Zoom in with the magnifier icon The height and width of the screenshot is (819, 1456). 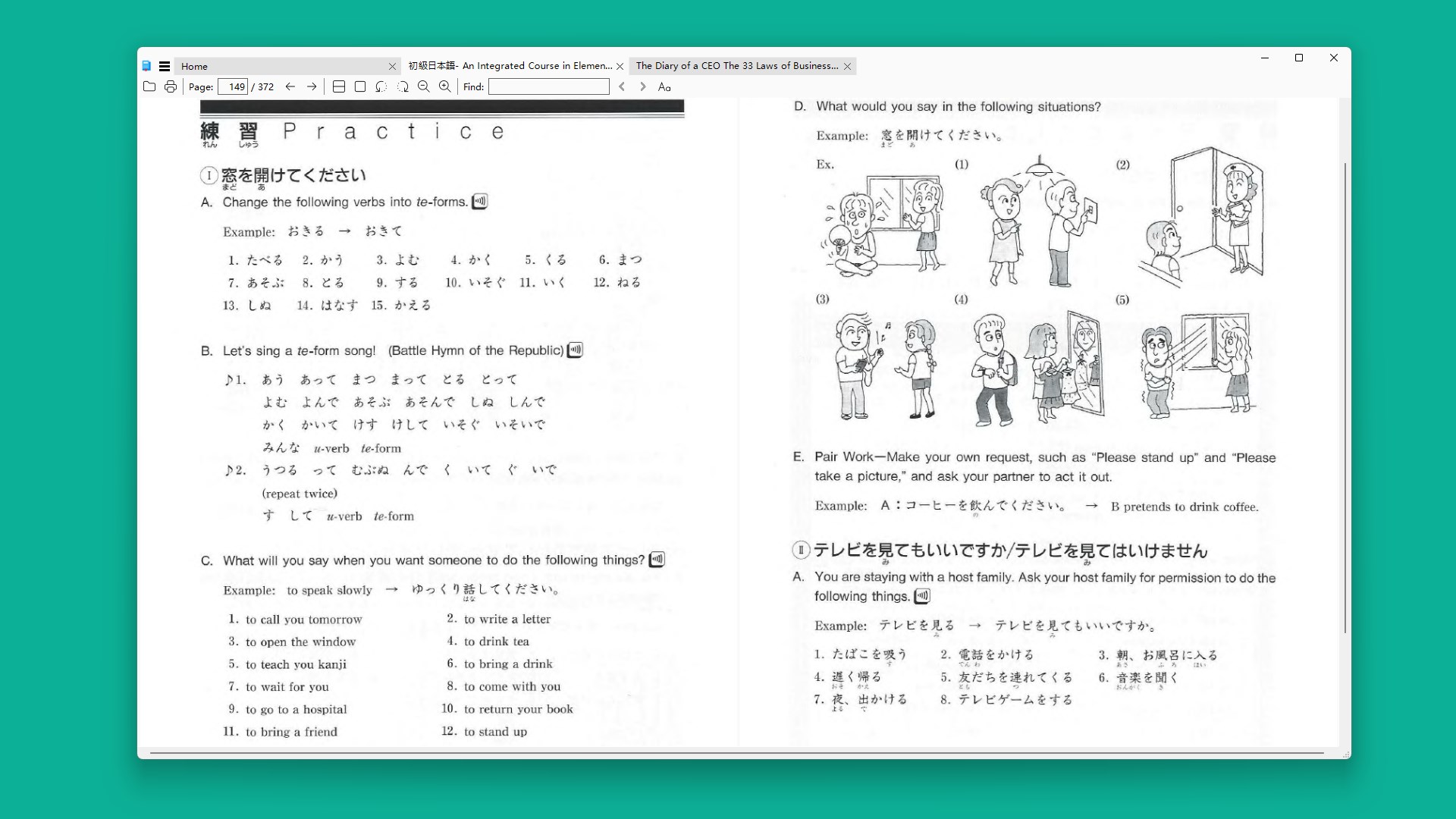(446, 86)
